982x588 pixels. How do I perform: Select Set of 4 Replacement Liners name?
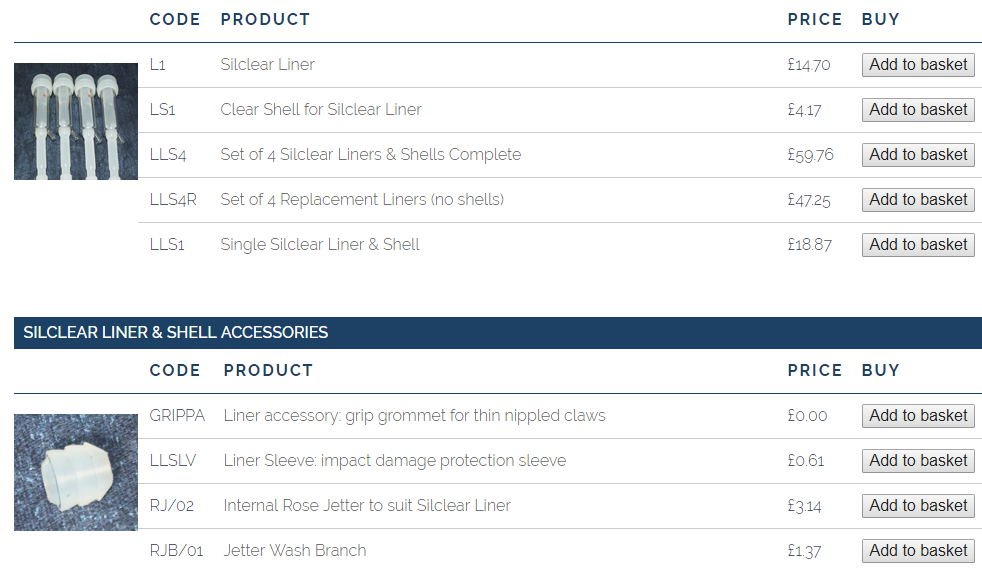[x=362, y=200]
